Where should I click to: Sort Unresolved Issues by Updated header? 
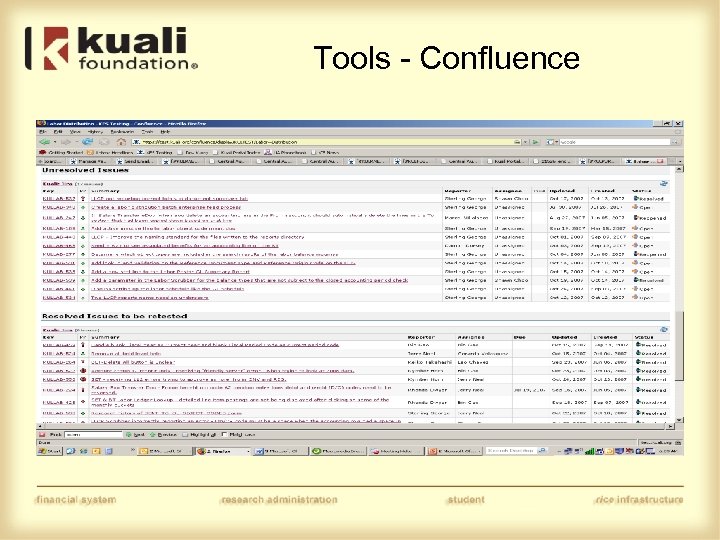[562, 191]
